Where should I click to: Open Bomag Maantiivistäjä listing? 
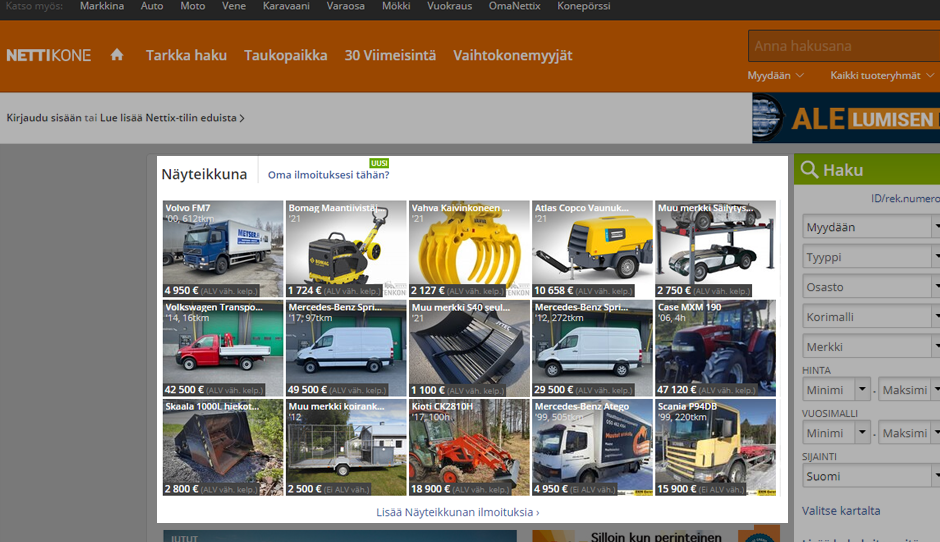346,249
